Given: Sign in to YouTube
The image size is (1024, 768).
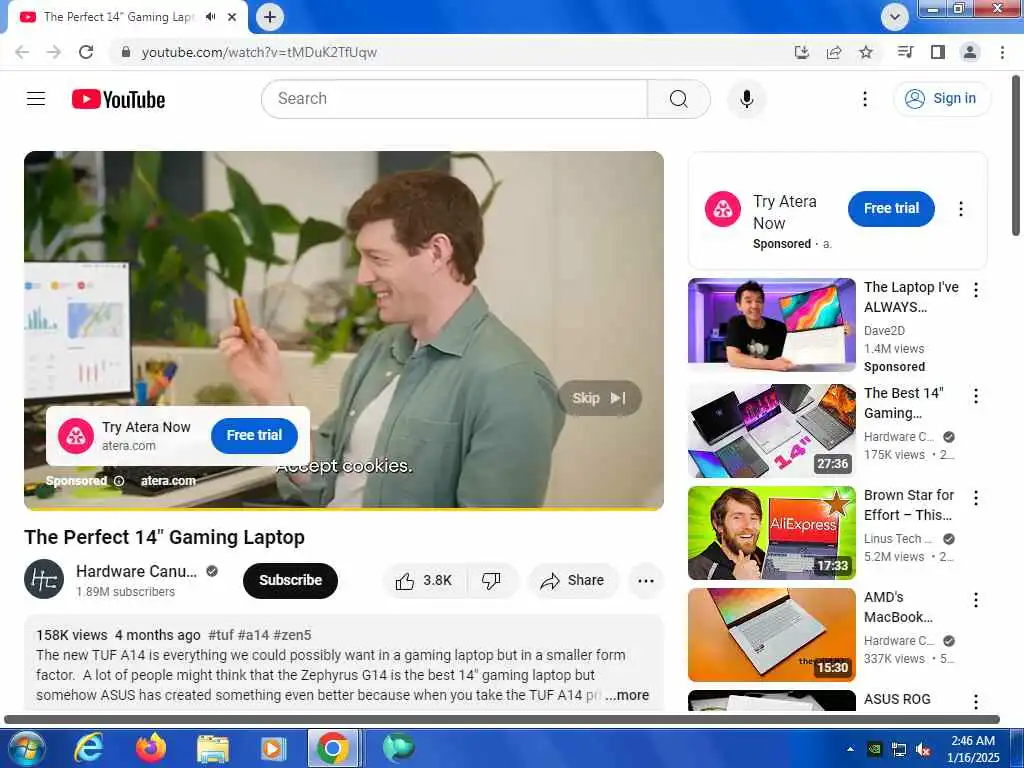Looking at the screenshot, I should 941,99.
